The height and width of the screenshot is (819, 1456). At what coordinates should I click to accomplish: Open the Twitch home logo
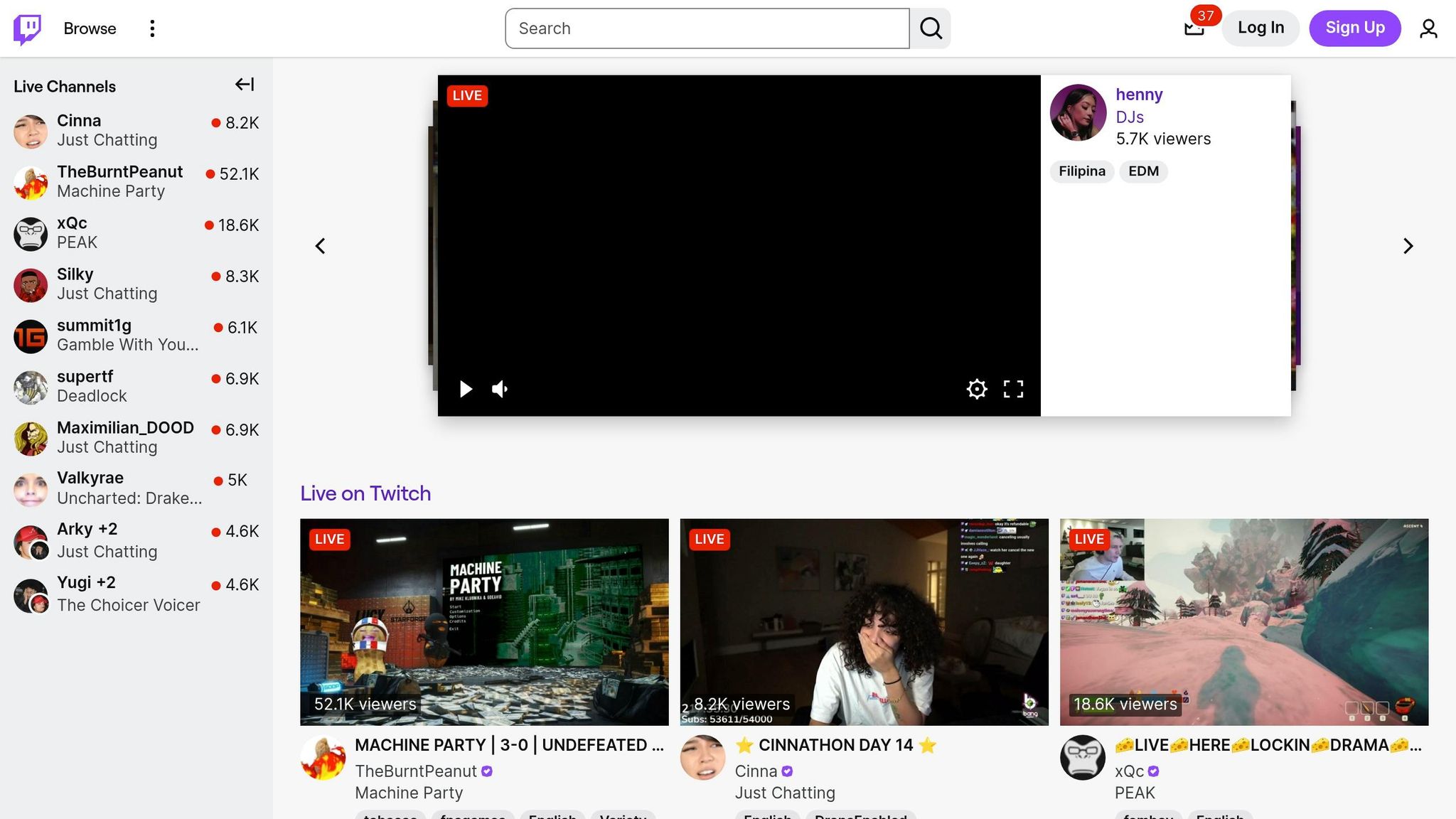click(x=28, y=28)
